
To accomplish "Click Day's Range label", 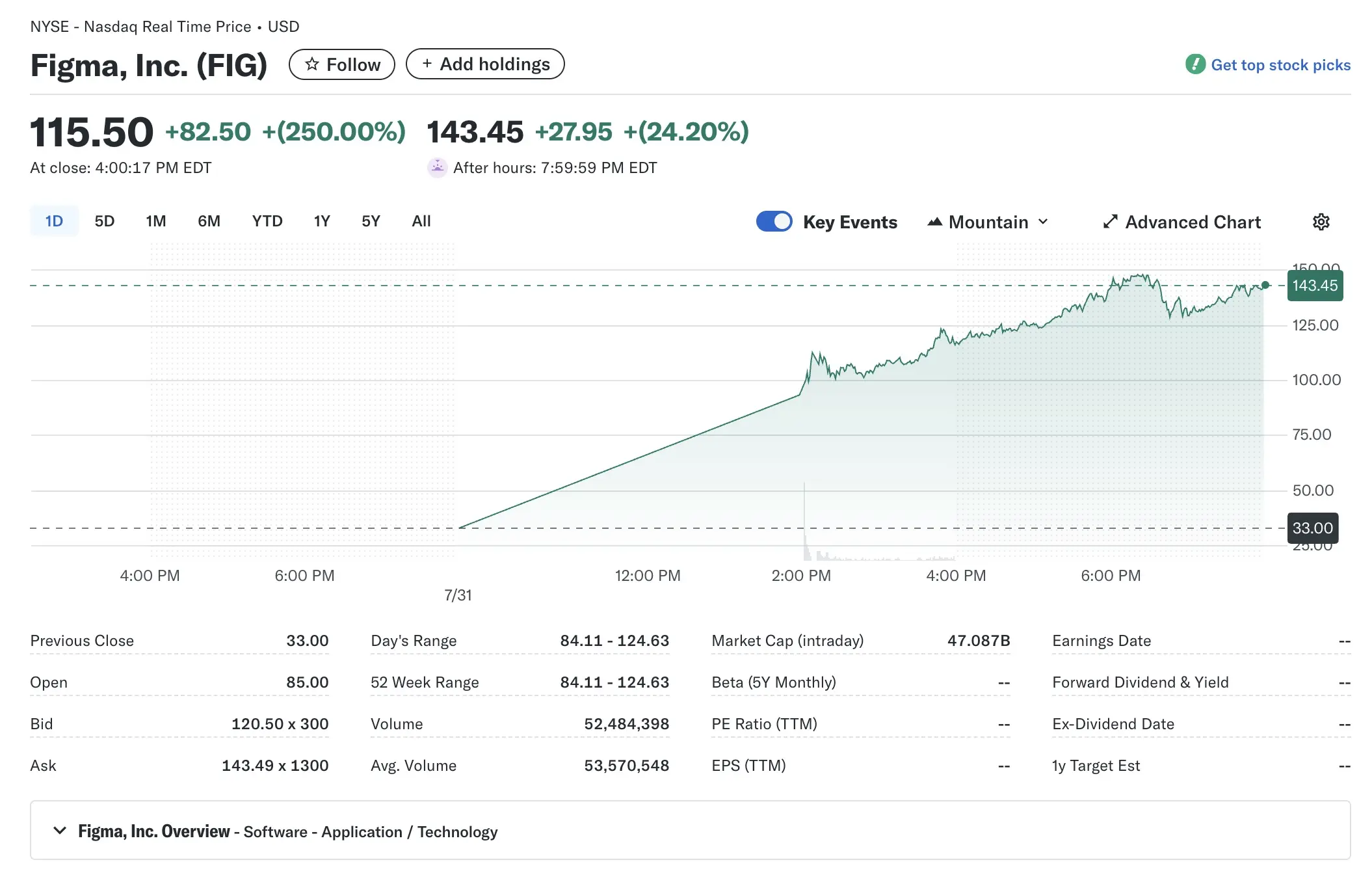I will pyautogui.click(x=414, y=640).
